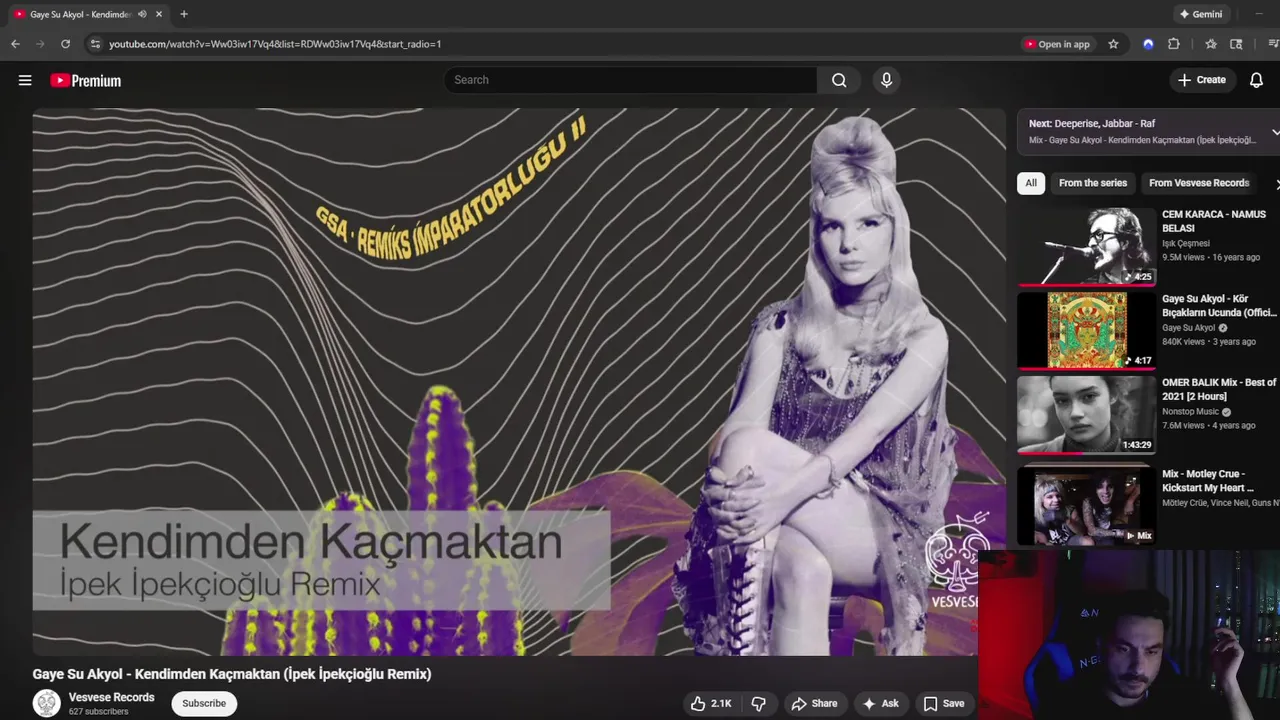Open the CEM KARACA - NAMUS BELASI title
This screenshot has height=720, width=1280.
click(x=1213, y=221)
